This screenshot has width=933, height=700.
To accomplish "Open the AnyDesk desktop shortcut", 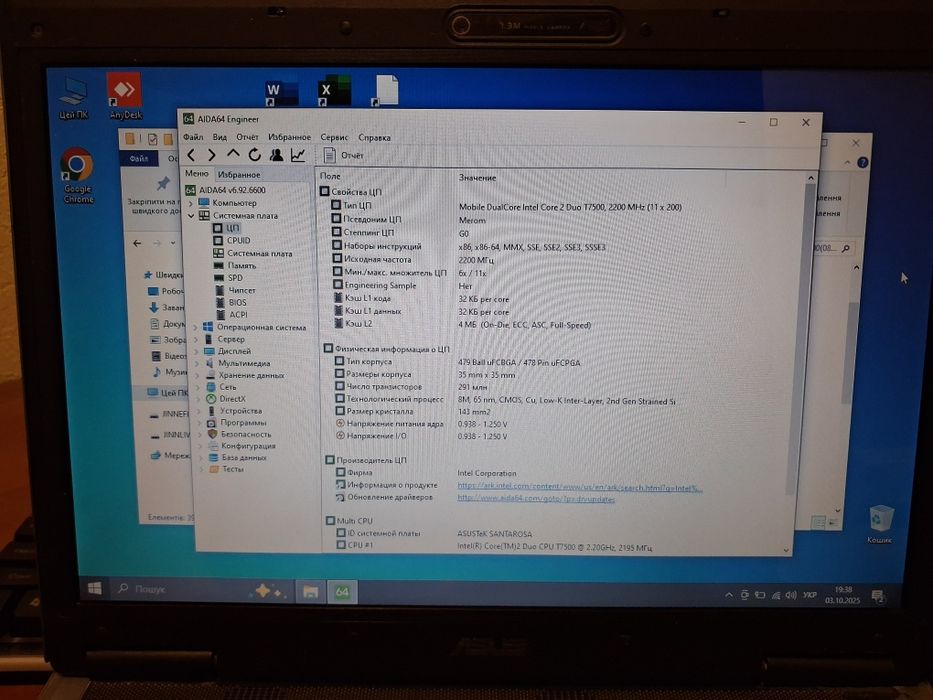I will [x=125, y=95].
